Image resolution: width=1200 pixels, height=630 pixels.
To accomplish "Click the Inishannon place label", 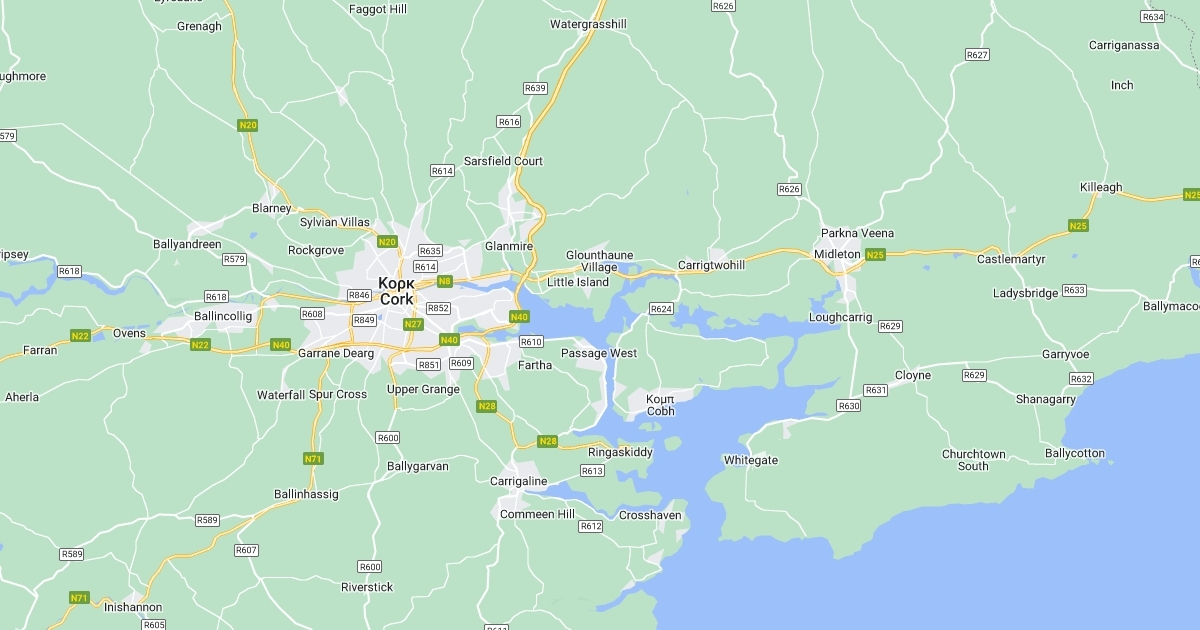I will tap(133, 607).
